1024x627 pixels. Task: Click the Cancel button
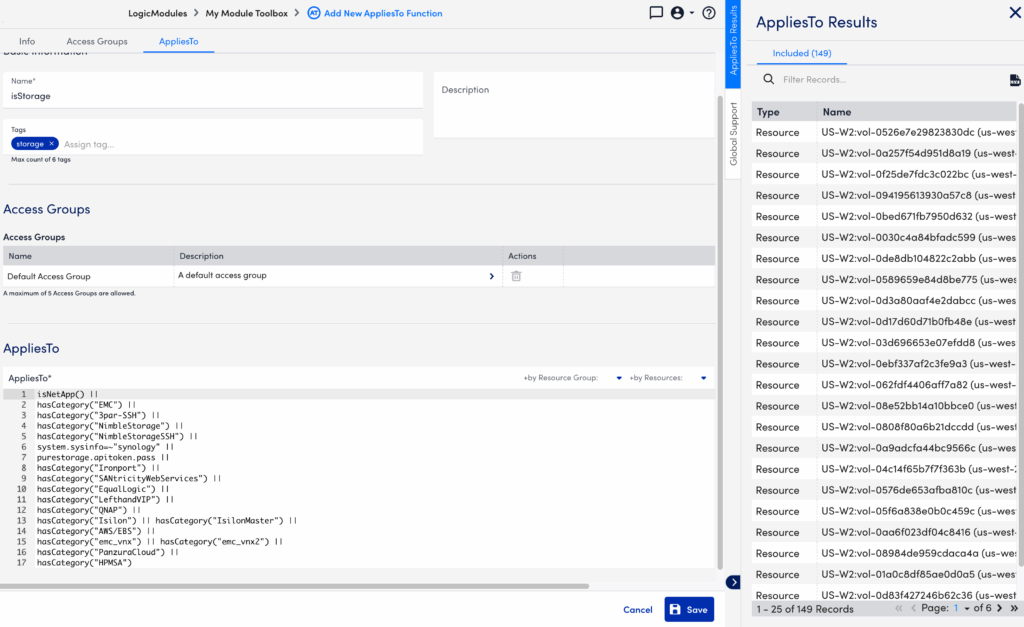coord(637,609)
